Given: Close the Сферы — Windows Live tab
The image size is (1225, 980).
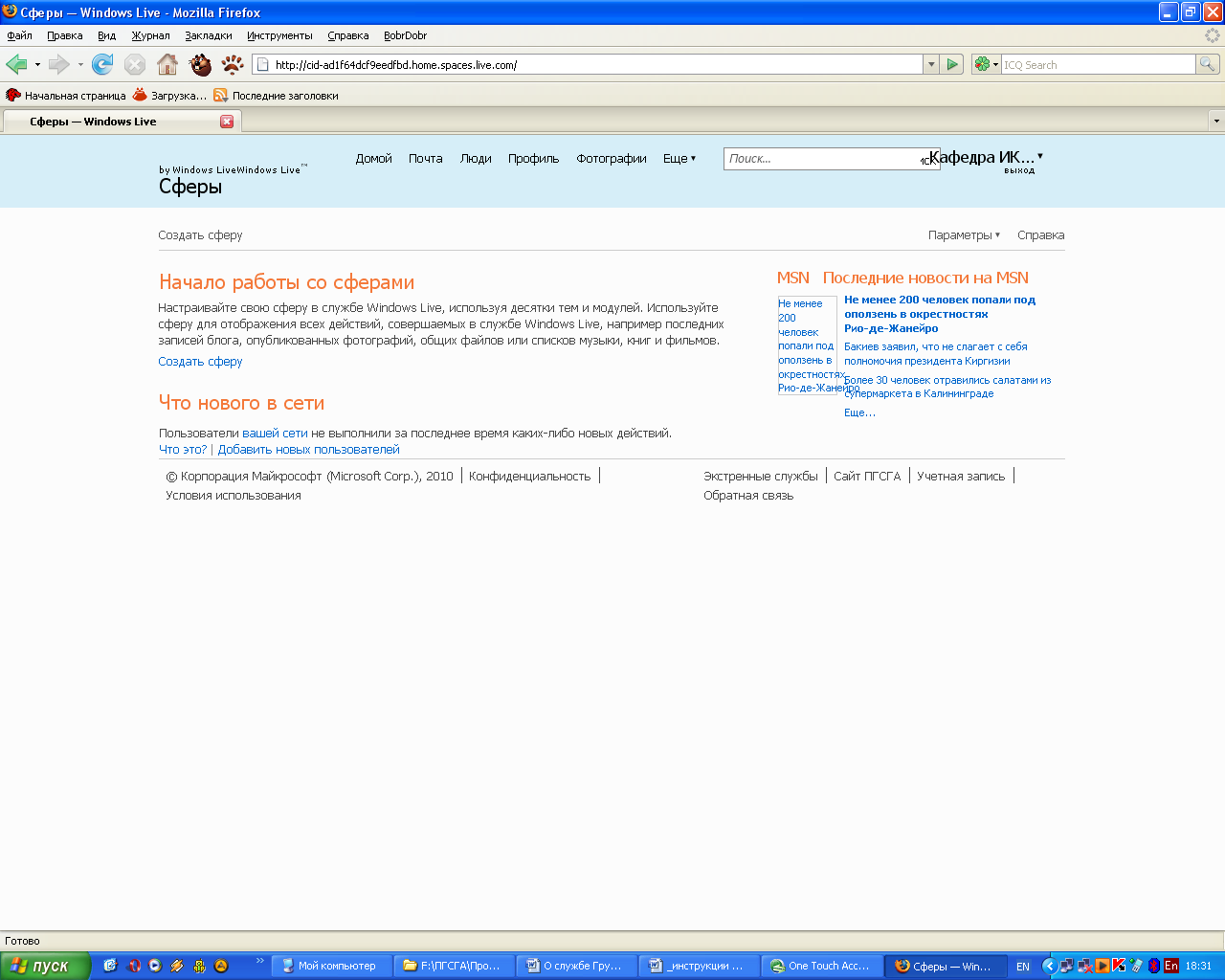Looking at the screenshot, I should tap(227, 122).
